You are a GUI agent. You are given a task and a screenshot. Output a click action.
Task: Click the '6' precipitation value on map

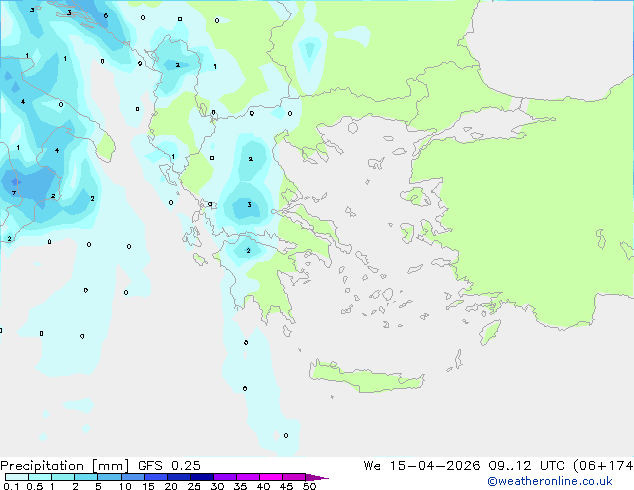pyautogui.click(x=106, y=16)
